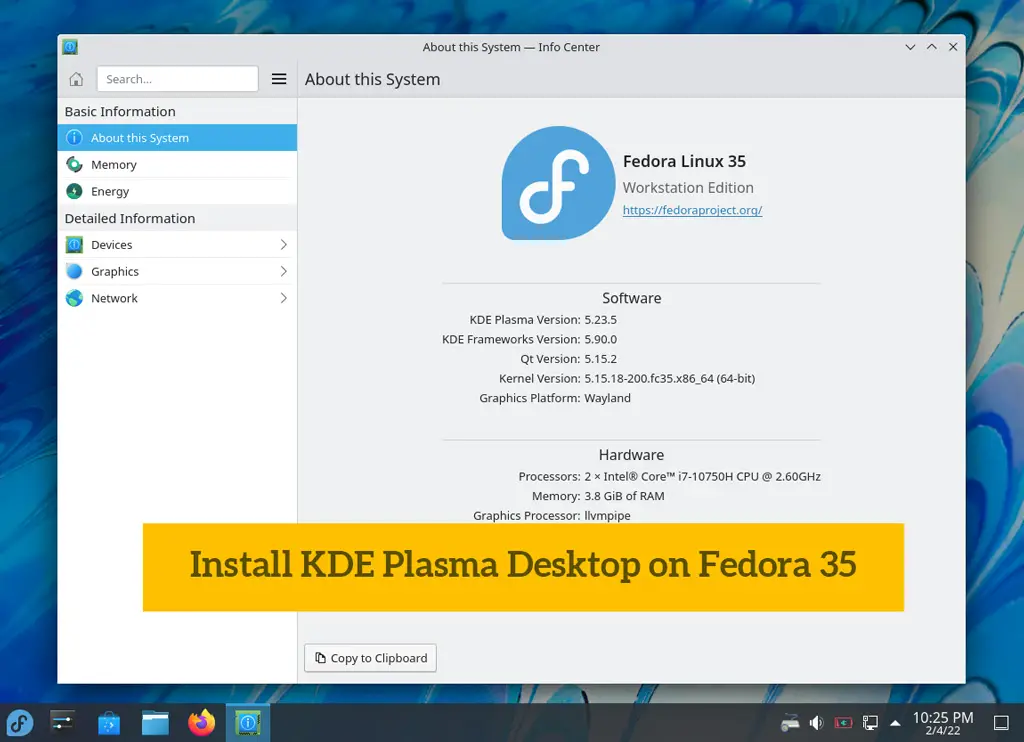Minimize the Info Center window
This screenshot has width=1024, height=742.
910,47
